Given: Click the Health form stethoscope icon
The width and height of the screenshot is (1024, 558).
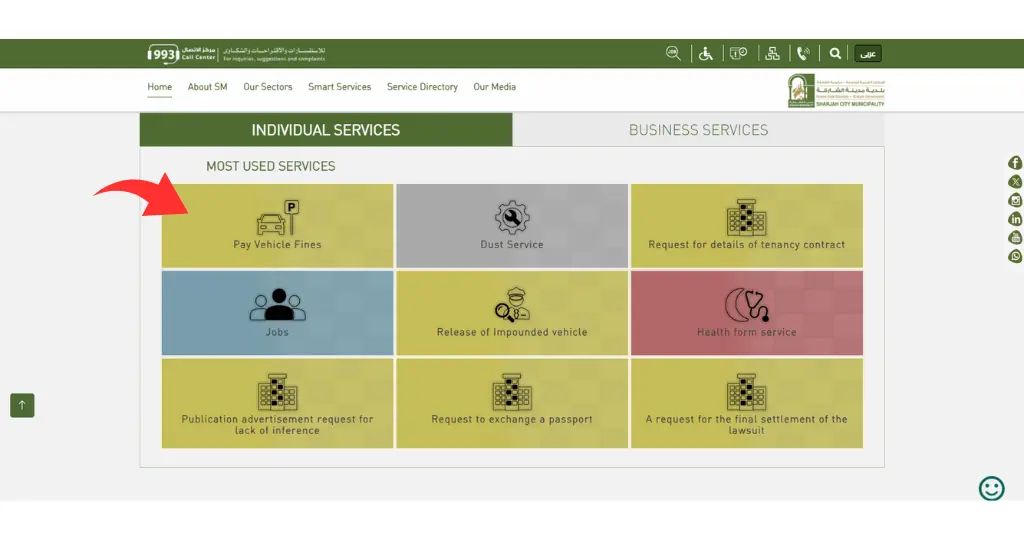Looking at the screenshot, I should [x=746, y=304].
